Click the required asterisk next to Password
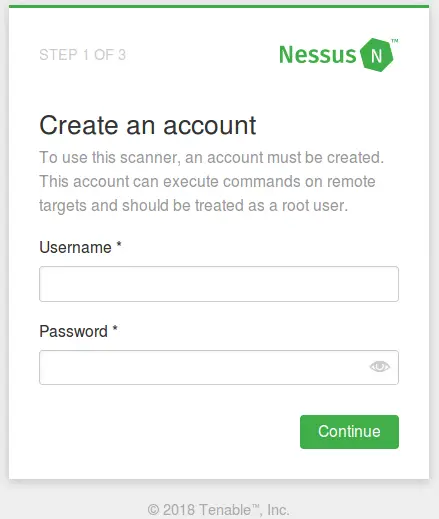 click(x=115, y=328)
